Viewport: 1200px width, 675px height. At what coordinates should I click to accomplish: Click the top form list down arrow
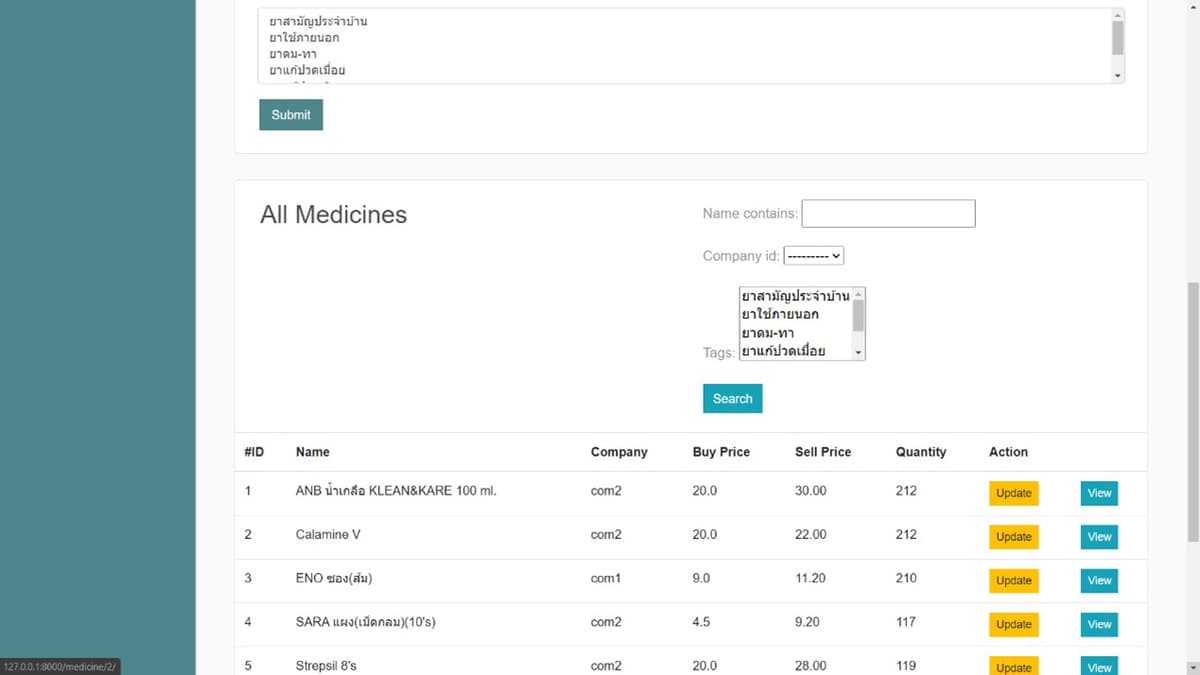(x=1118, y=76)
